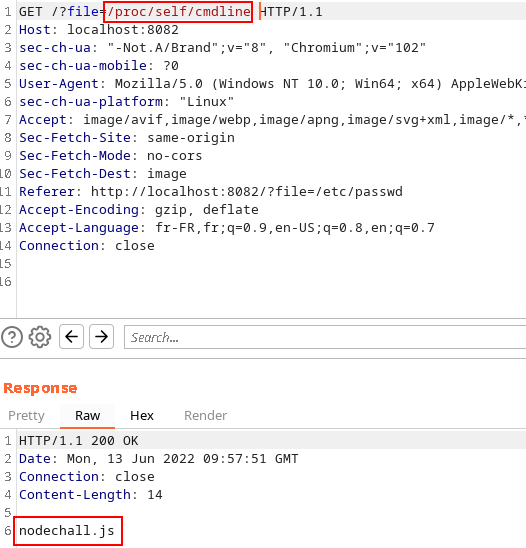Click the nodechall.js response body

coord(67,531)
